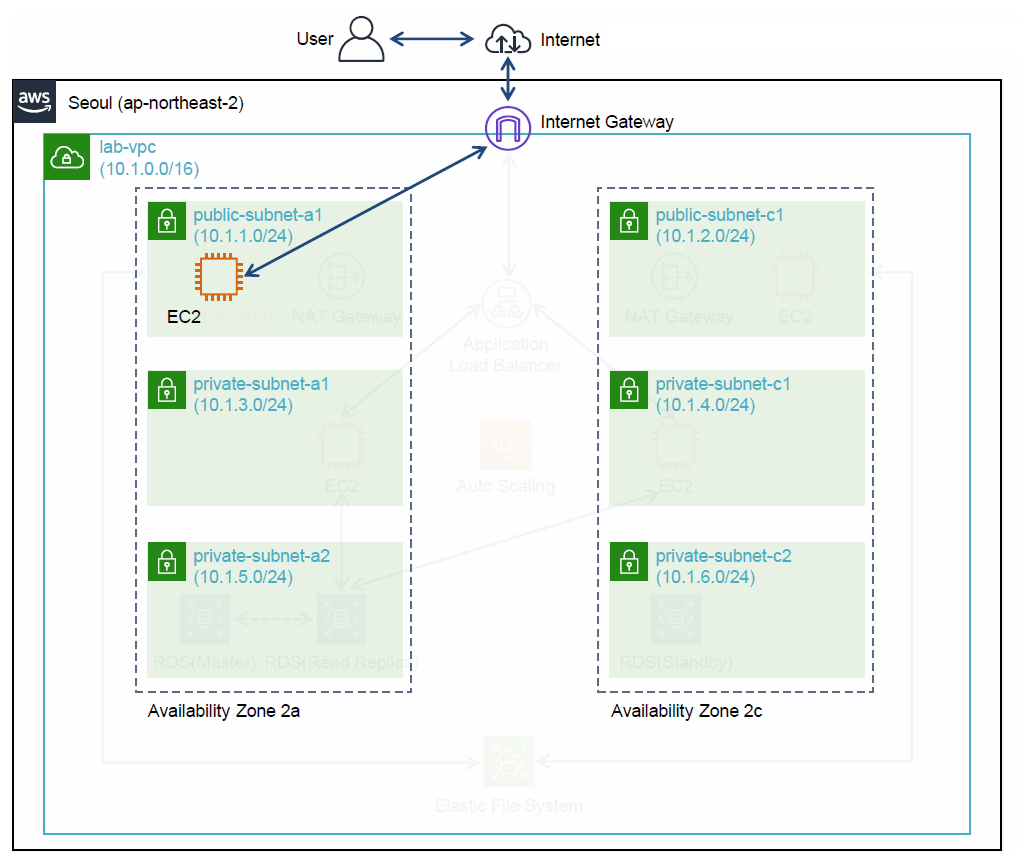
Task: Click the 'private-subnet-a2' label
Action: click(x=262, y=556)
